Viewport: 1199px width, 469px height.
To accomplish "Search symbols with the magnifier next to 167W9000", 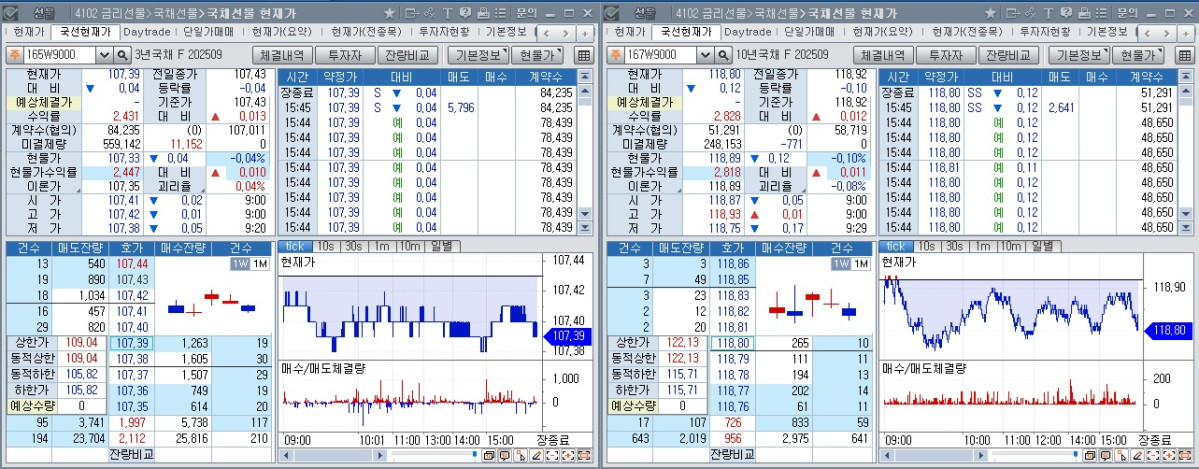I will coord(723,55).
